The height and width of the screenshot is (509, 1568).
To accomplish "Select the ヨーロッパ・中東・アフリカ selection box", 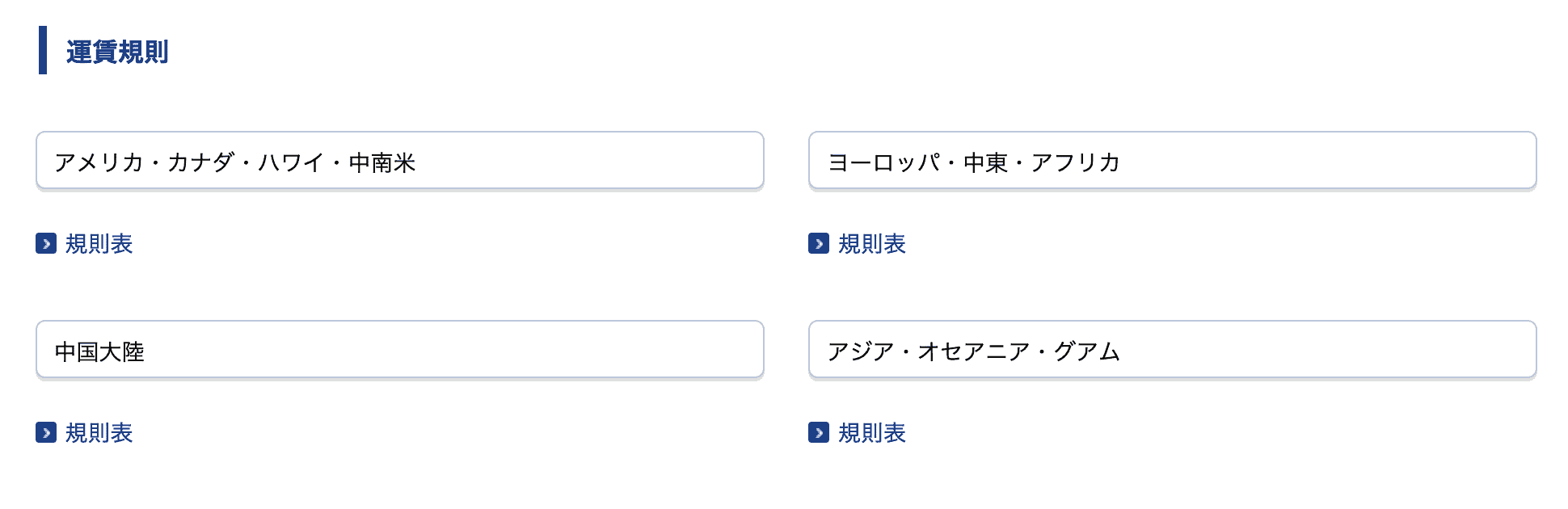I will [1172, 161].
